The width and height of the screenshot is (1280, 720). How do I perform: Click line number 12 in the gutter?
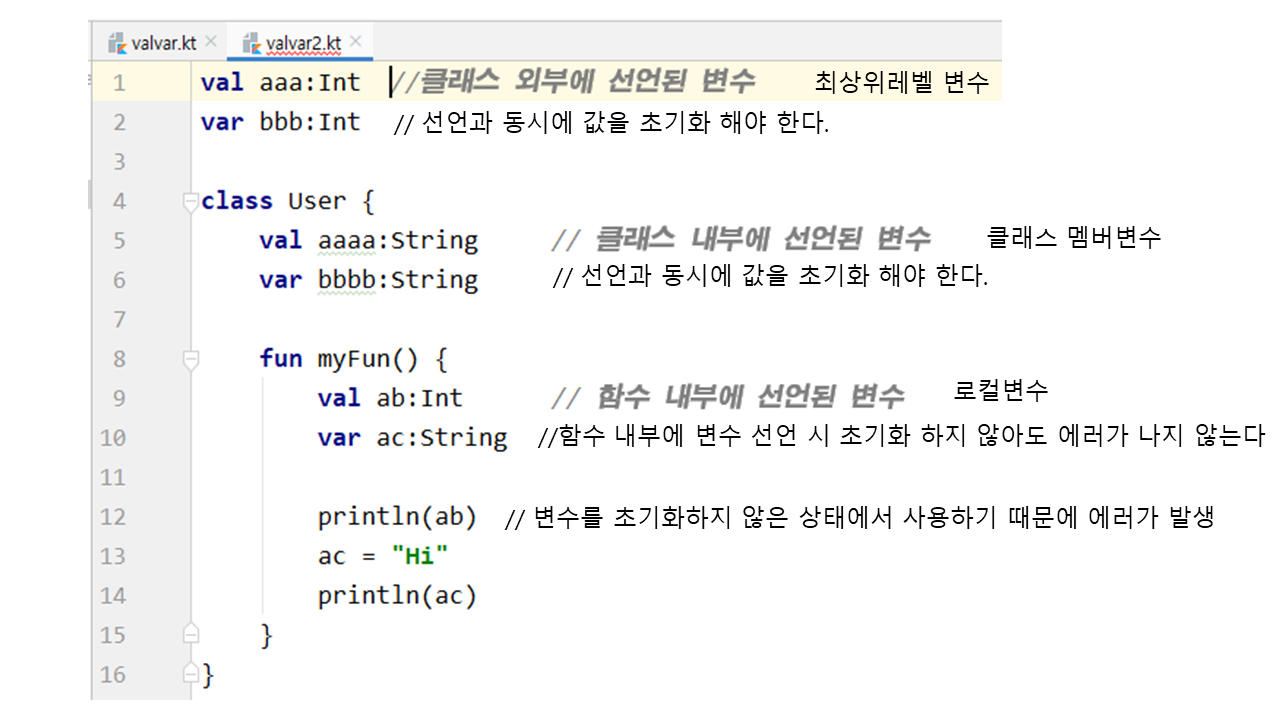point(113,517)
